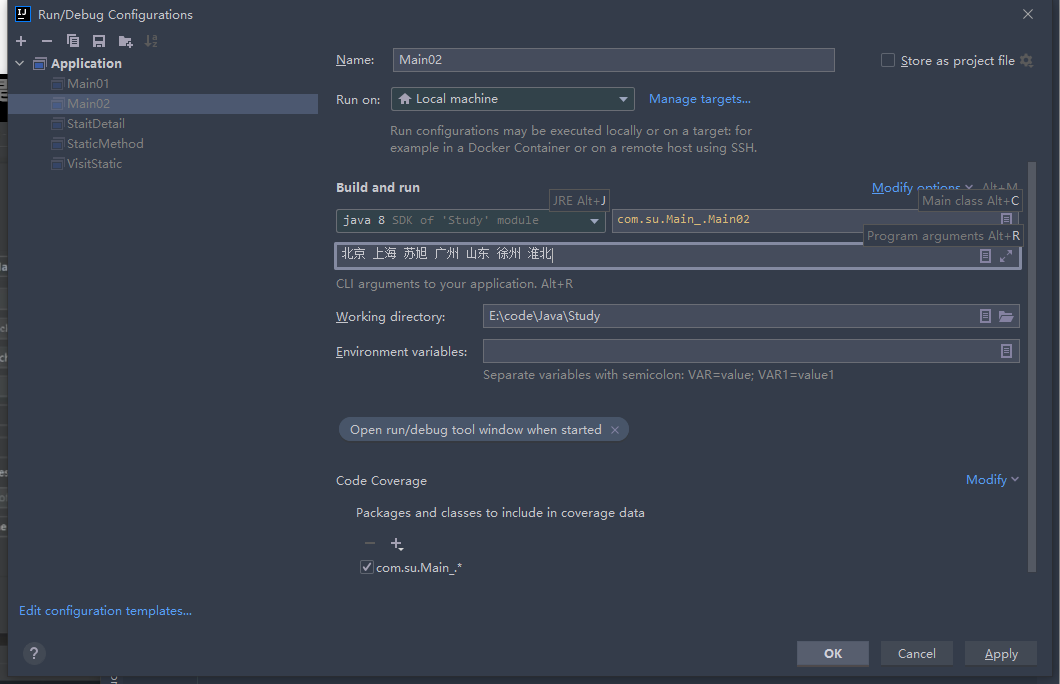The image size is (1060, 684).
Task: Select StaitDetail configuration
Action: (x=95, y=124)
